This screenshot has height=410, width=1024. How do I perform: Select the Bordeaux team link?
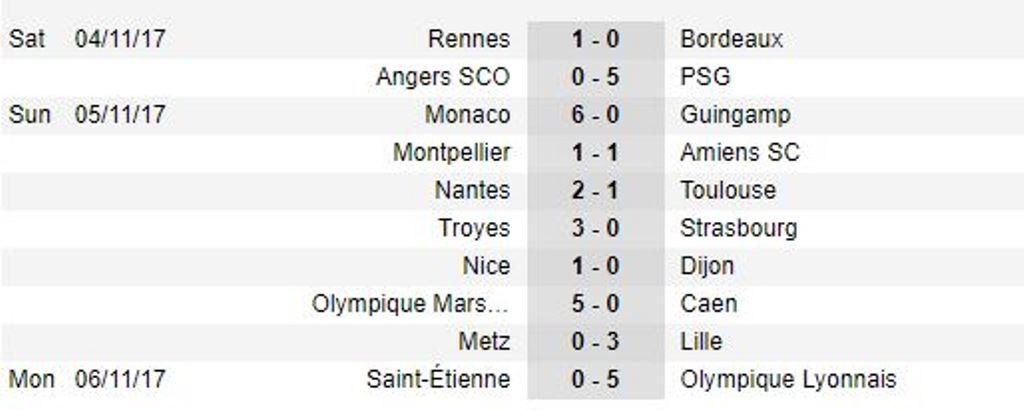[x=731, y=40]
